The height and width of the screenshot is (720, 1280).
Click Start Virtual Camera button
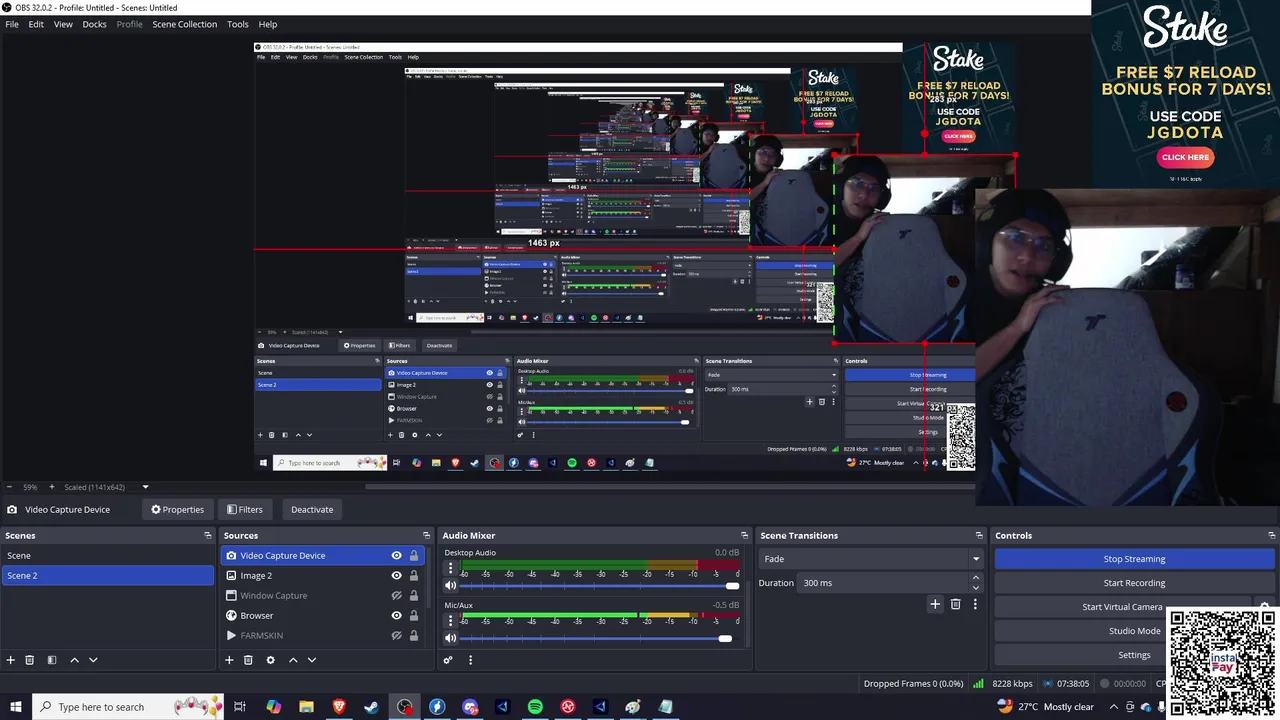coord(1122,607)
